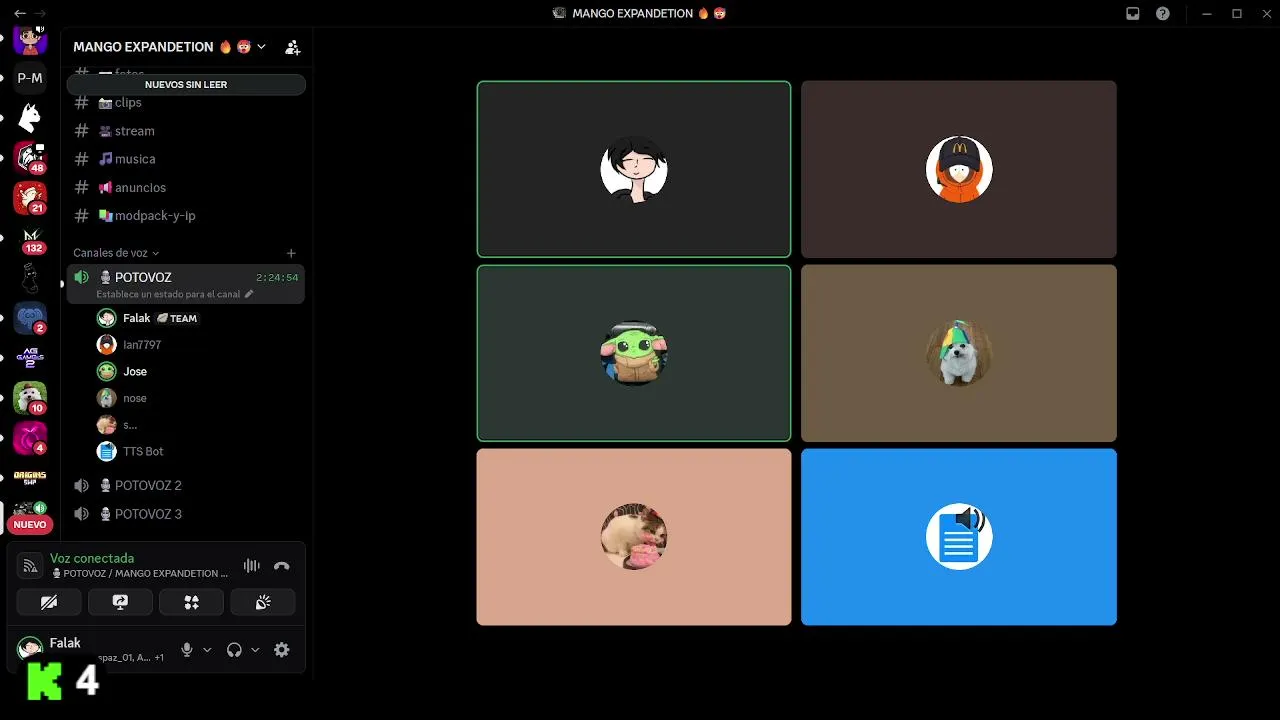Open the server with 48 notifications
This screenshot has height=720, width=1280.
pos(30,157)
